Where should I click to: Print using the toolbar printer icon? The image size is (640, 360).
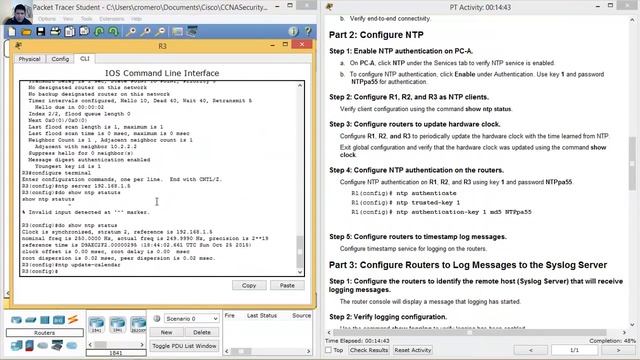[x=55, y=31]
